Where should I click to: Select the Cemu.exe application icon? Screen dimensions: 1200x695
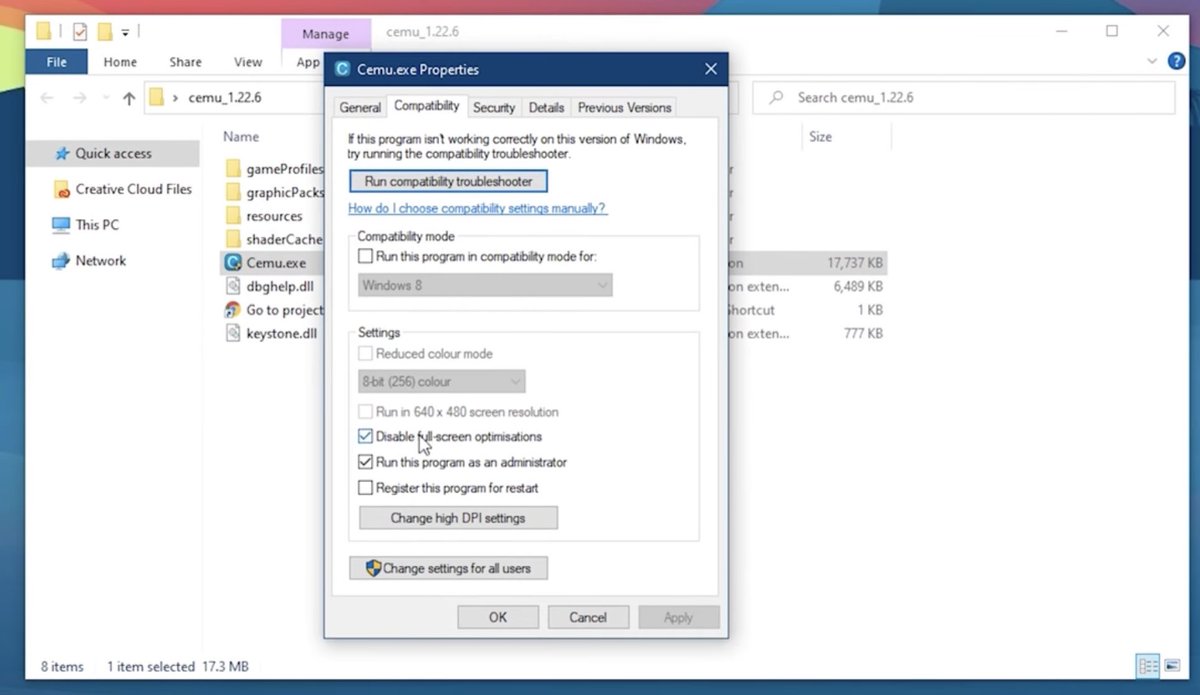(x=233, y=263)
